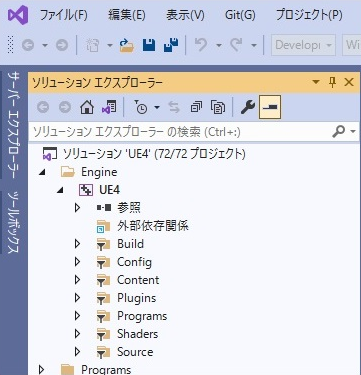Screen dimensions: 361x375
Task: Click the new project toolbar icon
Action: pos(93,45)
